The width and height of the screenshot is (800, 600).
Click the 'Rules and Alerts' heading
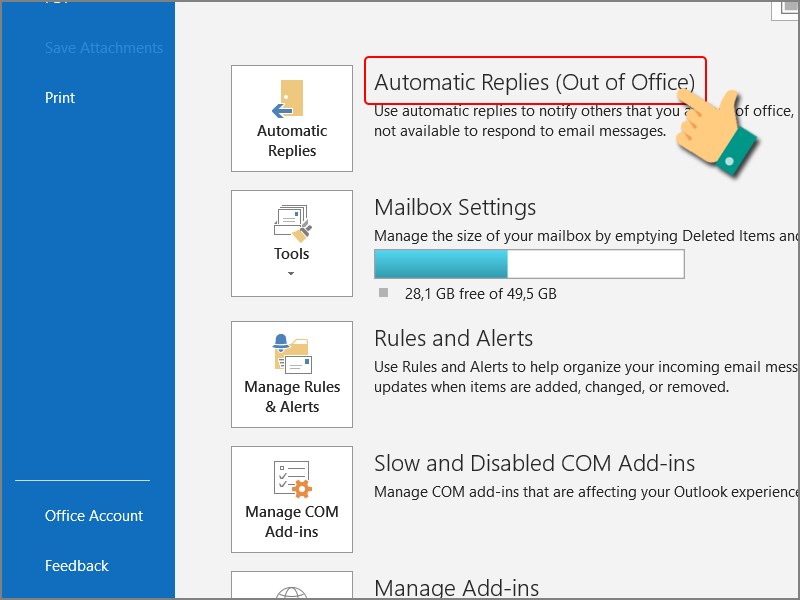(454, 338)
